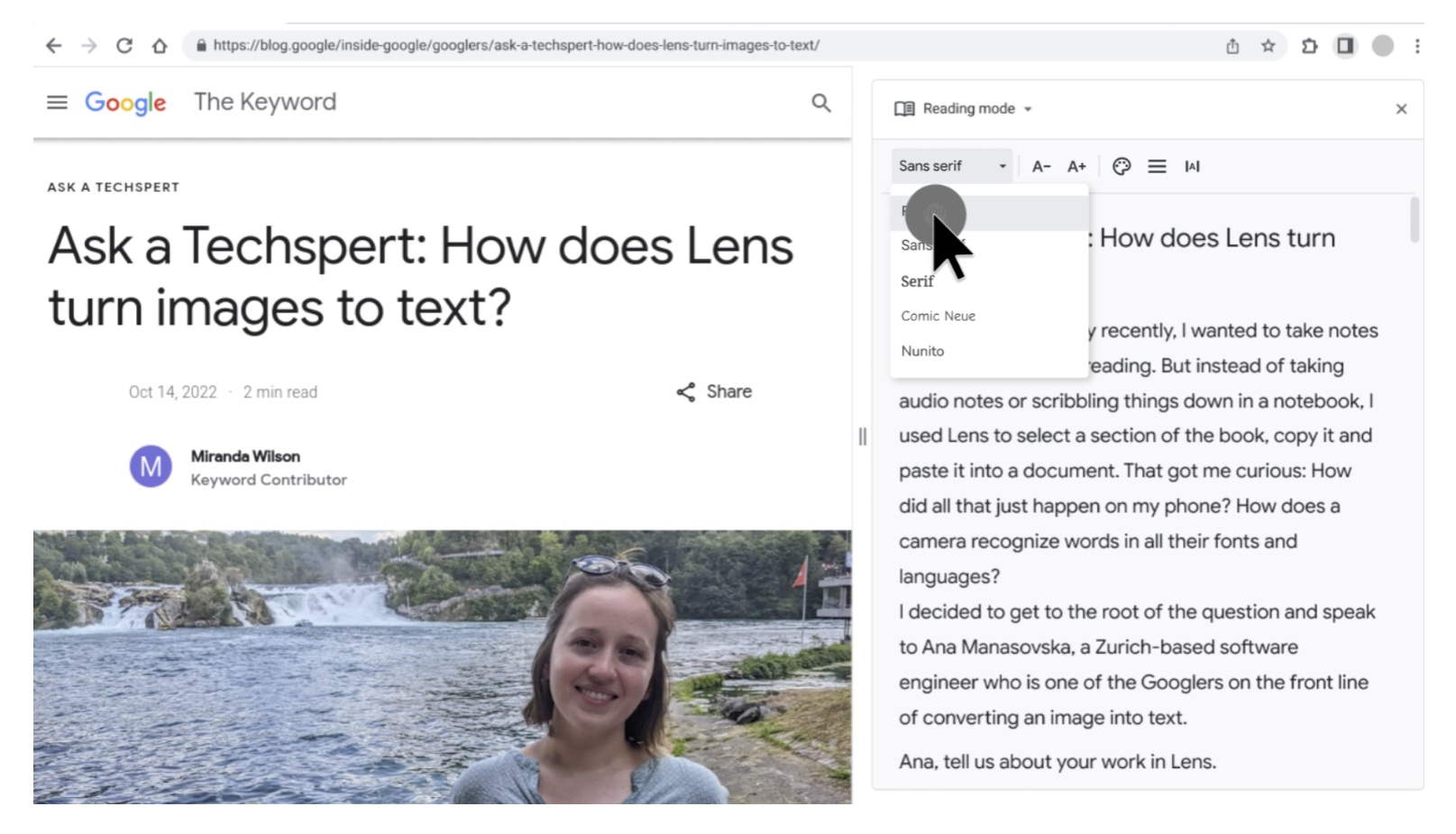Open Miranda Wilson author link

pyautogui.click(x=245, y=456)
